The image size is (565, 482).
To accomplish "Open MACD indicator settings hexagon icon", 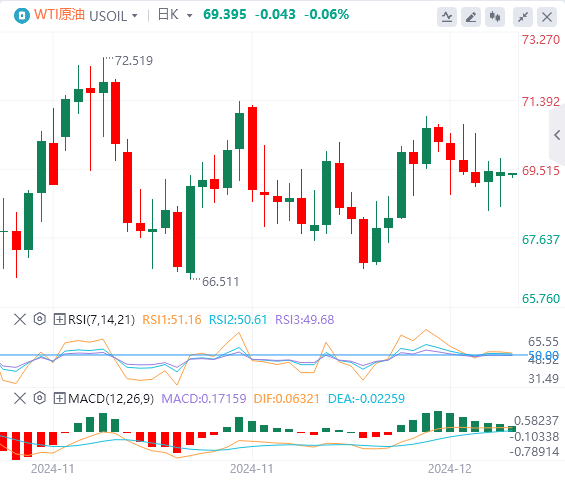I will click(x=40, y=398).
